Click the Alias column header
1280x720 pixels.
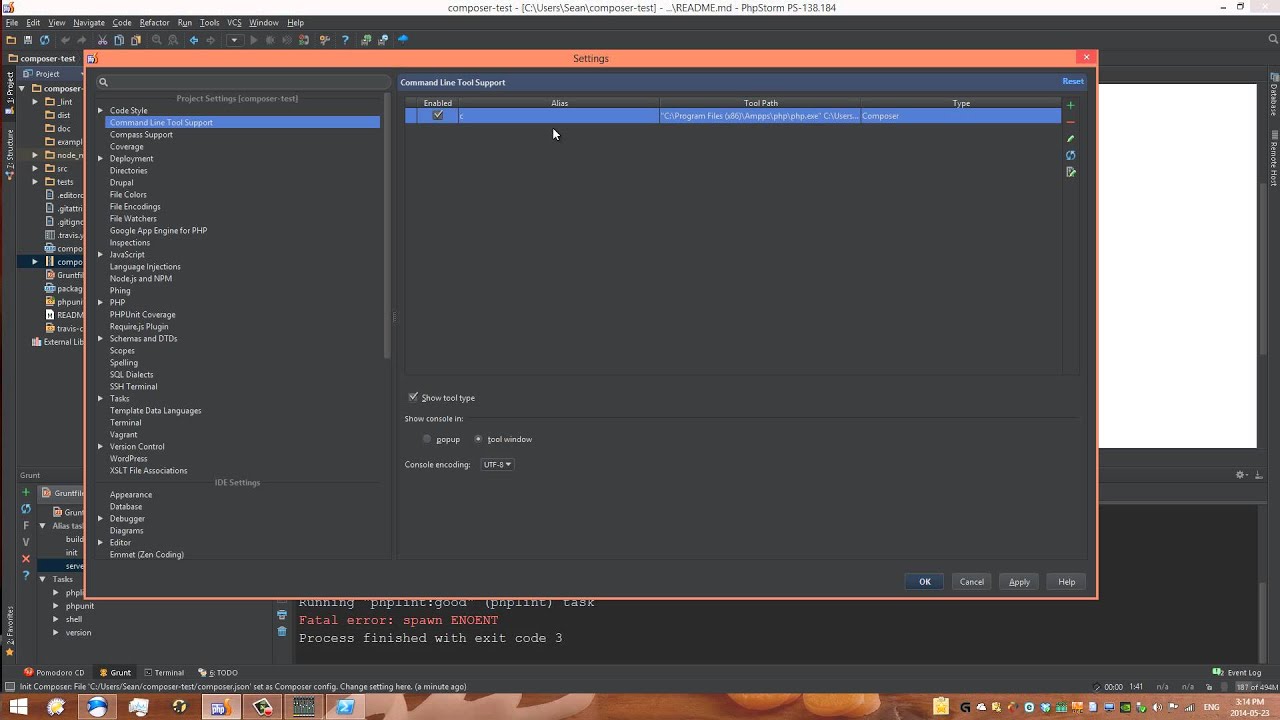(x=559, y=103)
